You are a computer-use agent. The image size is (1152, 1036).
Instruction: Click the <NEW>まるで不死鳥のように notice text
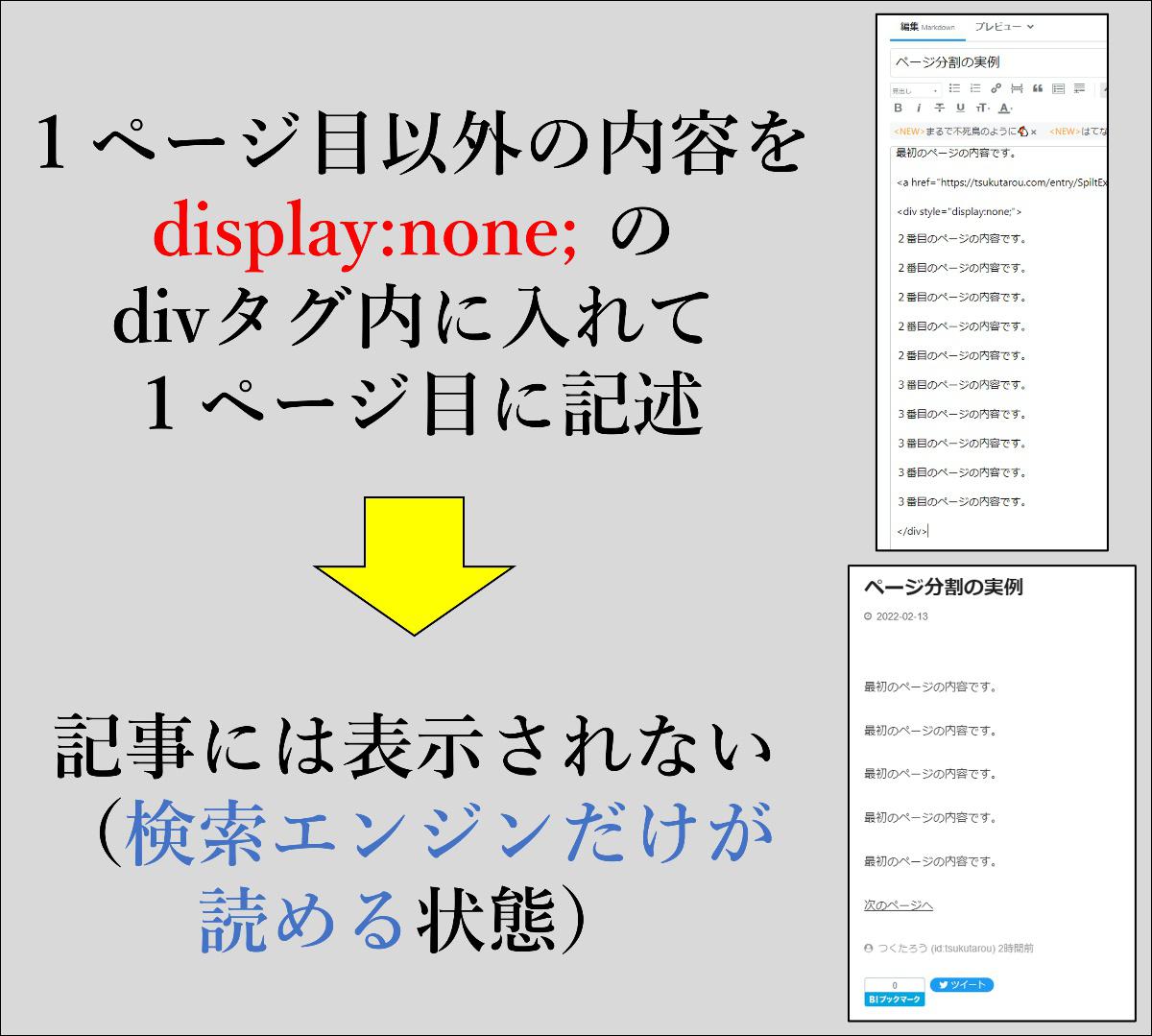[x=955, y=132]
